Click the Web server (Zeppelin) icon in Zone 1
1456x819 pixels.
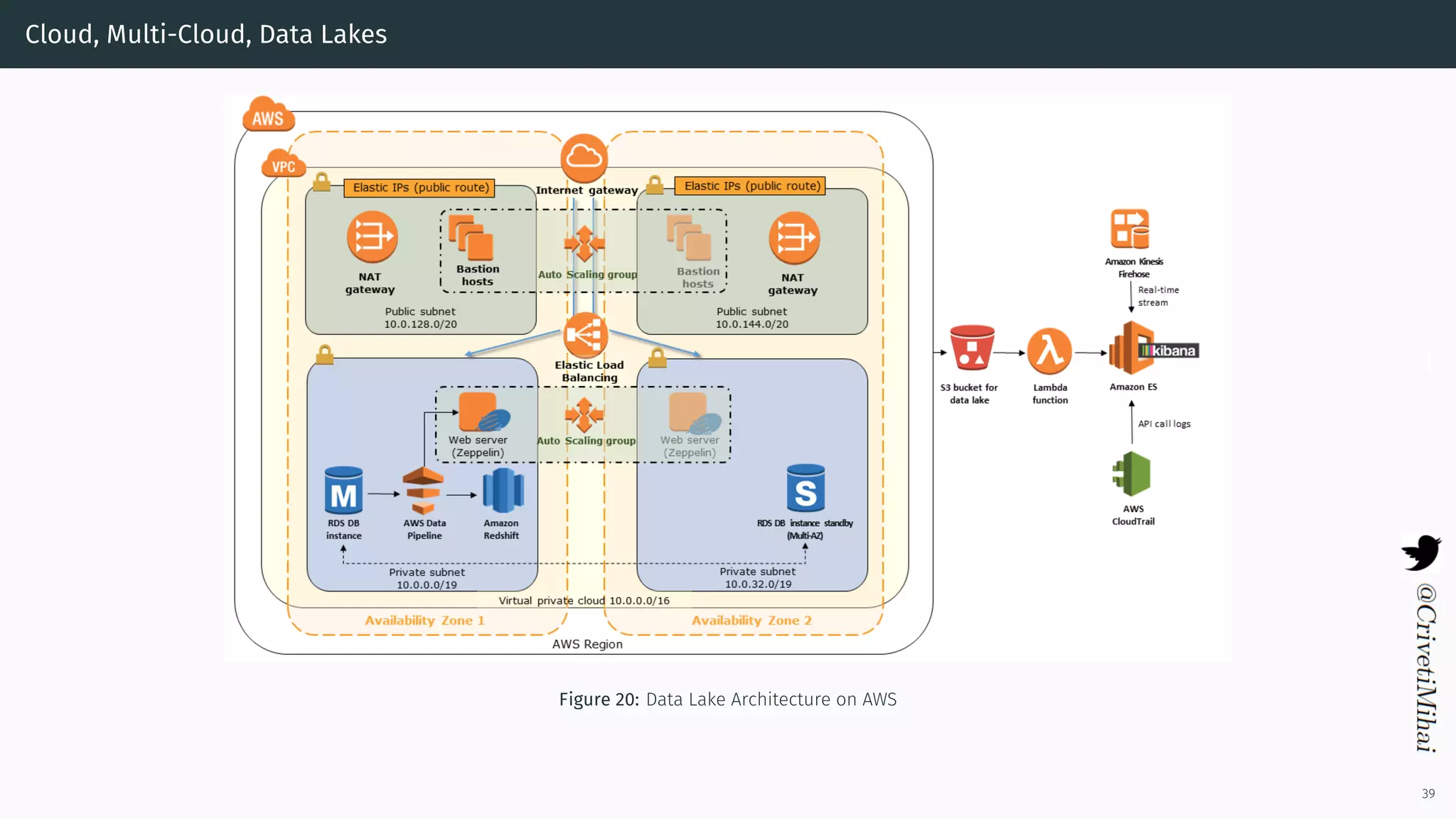(x=483, y=412)
